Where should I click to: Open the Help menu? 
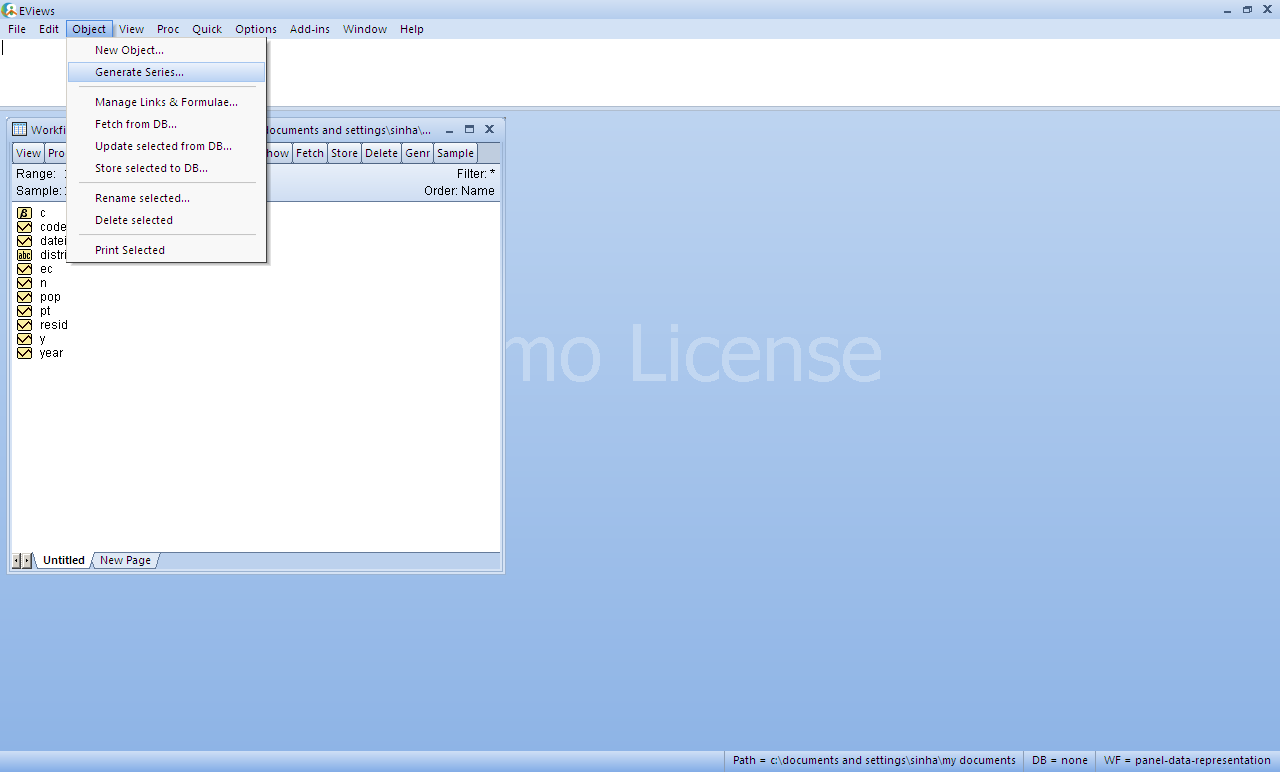coord(412,29)
